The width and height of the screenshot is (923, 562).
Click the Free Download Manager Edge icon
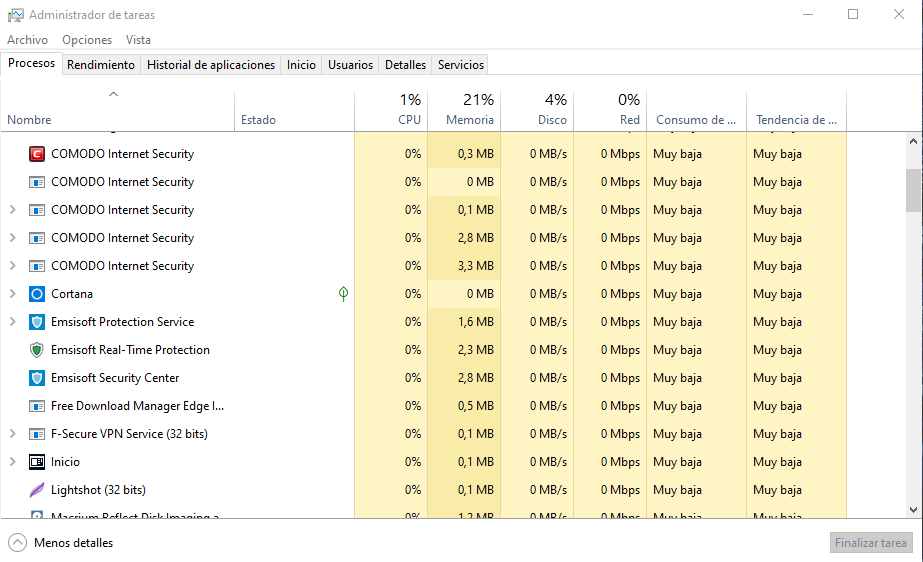tap(37, 406)
